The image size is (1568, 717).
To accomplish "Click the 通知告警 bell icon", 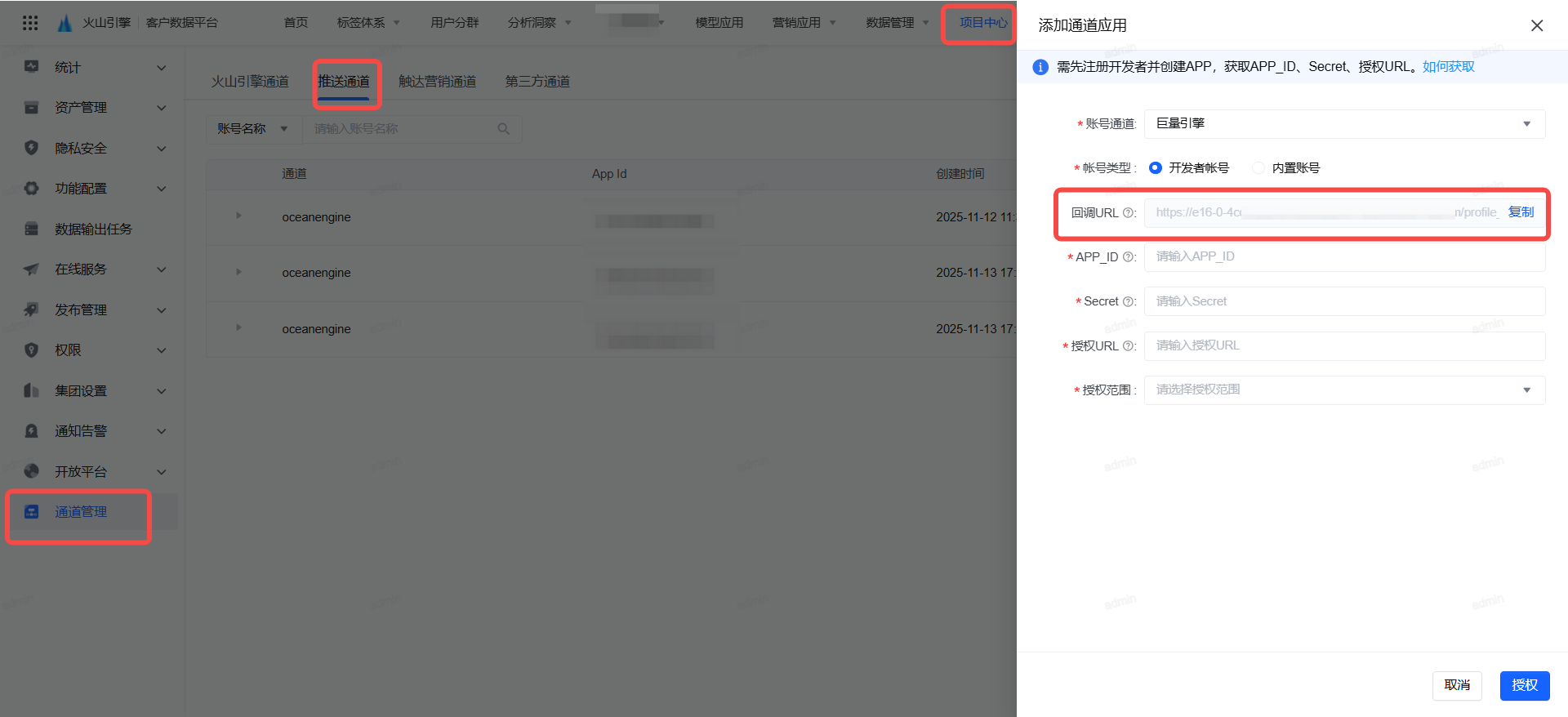I will pyautogui.click(x=31, y=431).
